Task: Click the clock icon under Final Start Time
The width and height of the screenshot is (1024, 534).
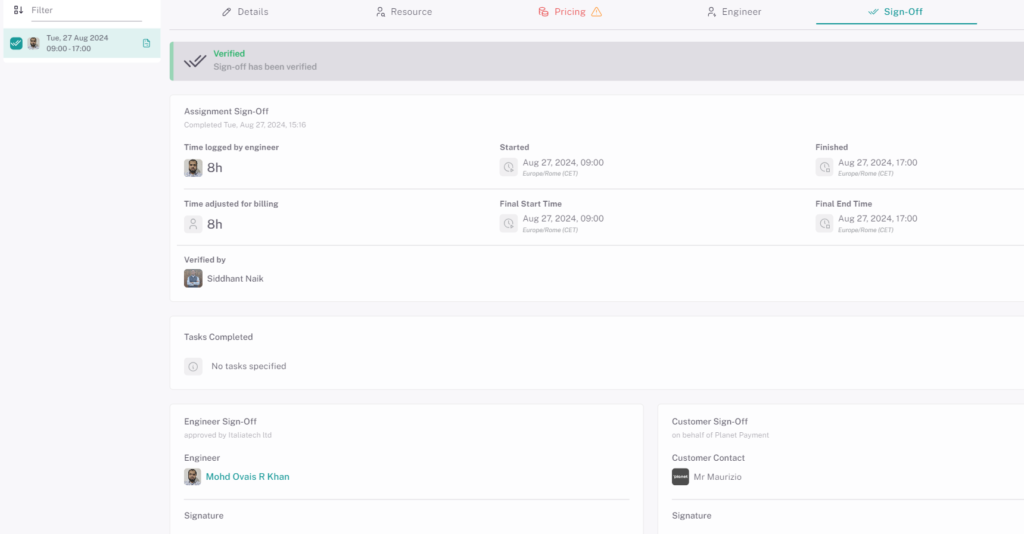Action: (x=509, y=224)
